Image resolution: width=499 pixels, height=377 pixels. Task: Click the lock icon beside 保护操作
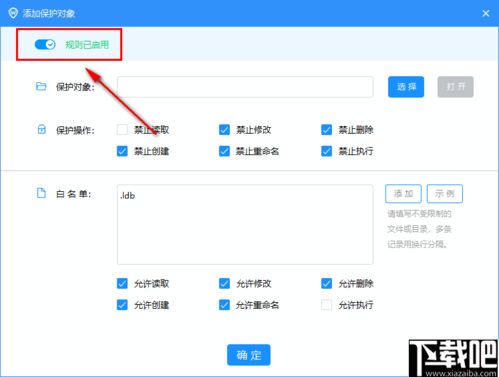[x=41, y=129]
